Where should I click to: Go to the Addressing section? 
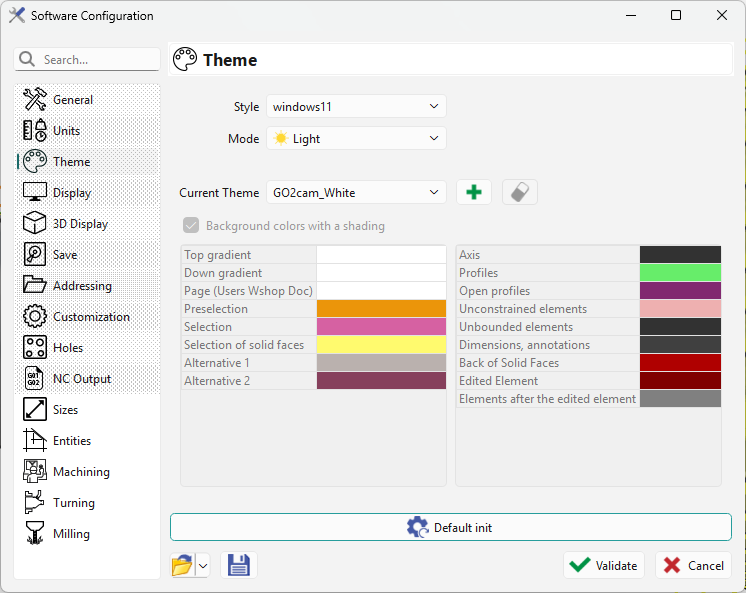[x=82, y=286]
